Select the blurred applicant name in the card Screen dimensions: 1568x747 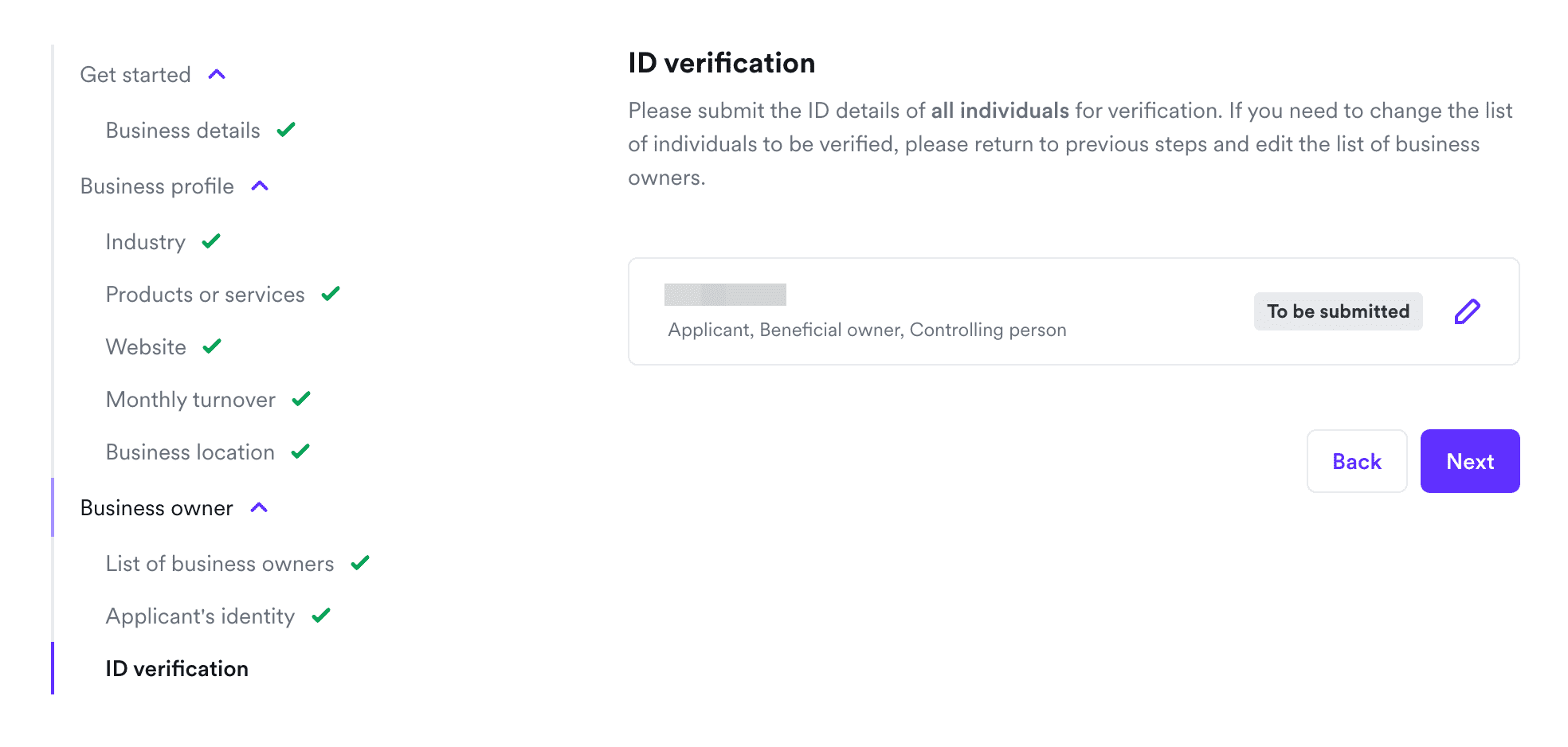[725, 295]
